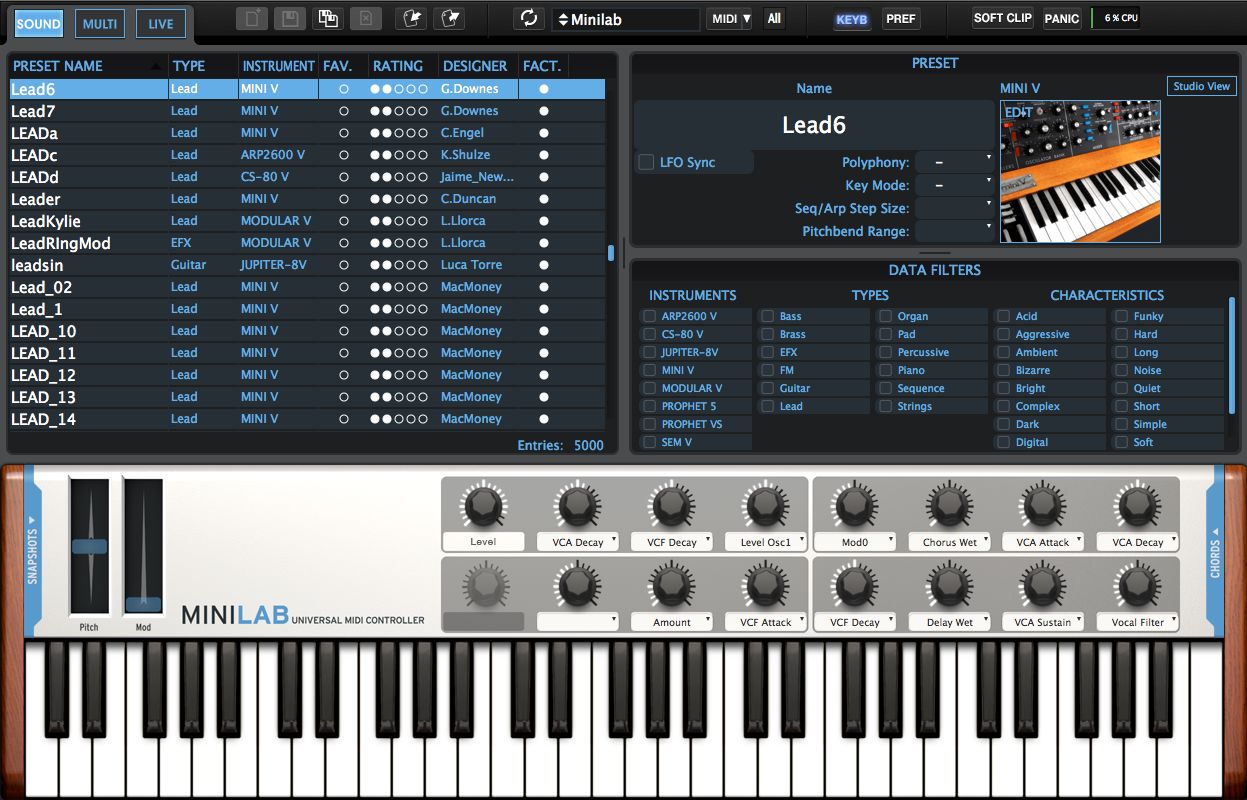Click the Studio View button
This screenshot has height=800, width=1247.
point(1202,86)
